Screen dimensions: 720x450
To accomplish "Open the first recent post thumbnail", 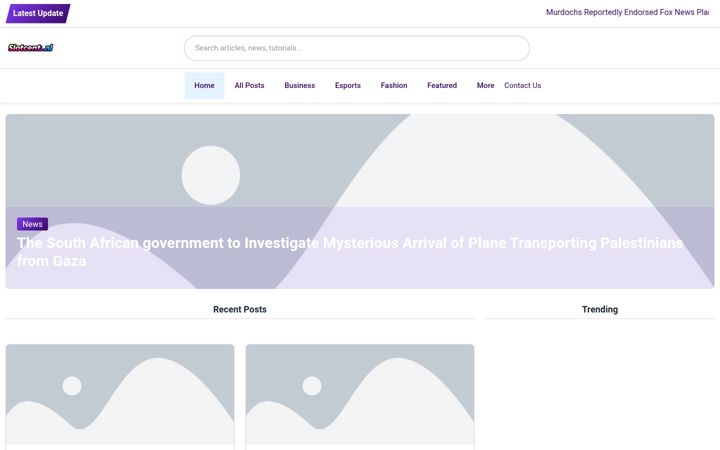I will click(120, 394).
